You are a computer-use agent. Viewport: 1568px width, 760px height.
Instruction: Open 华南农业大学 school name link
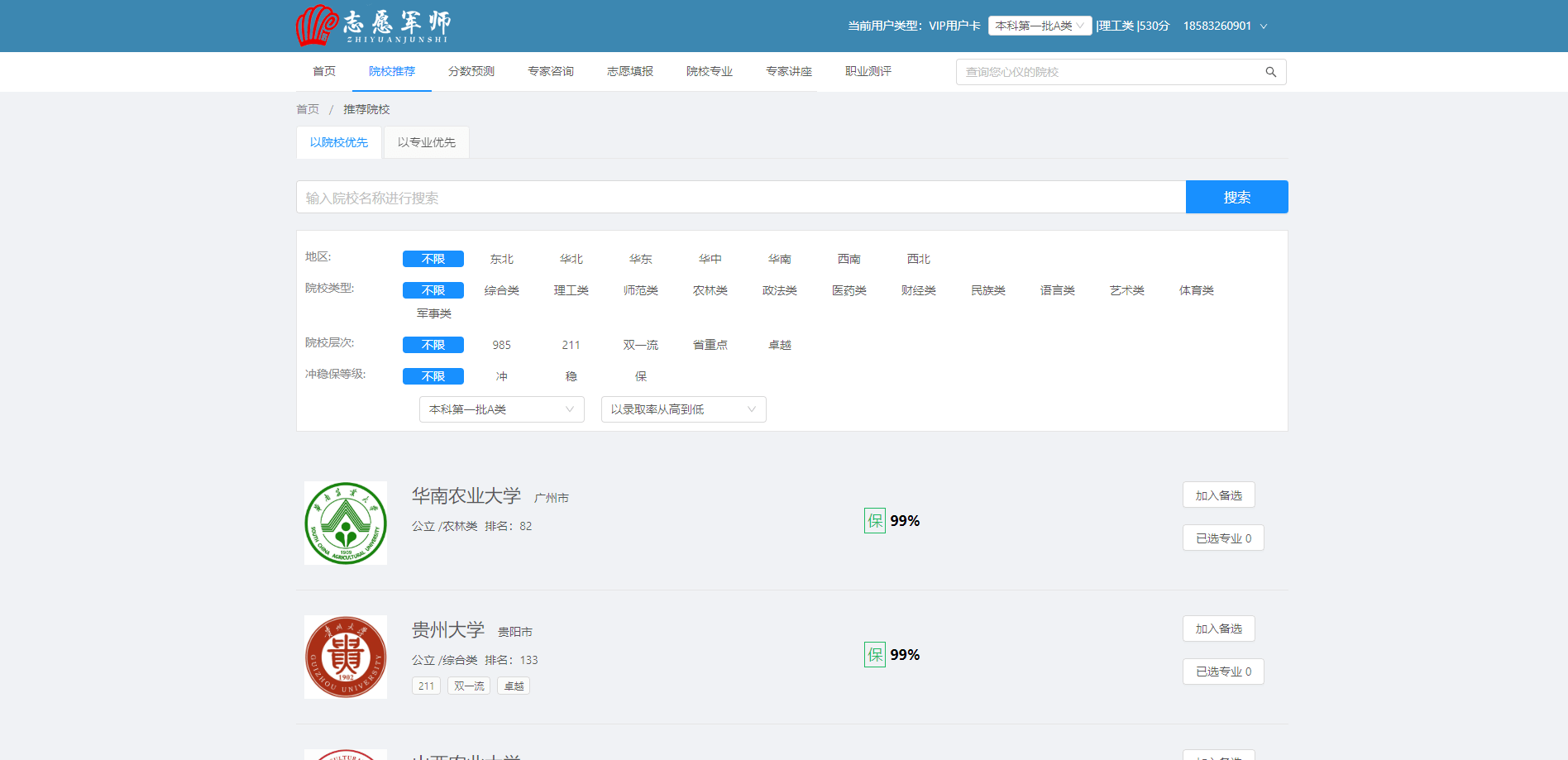466,495
